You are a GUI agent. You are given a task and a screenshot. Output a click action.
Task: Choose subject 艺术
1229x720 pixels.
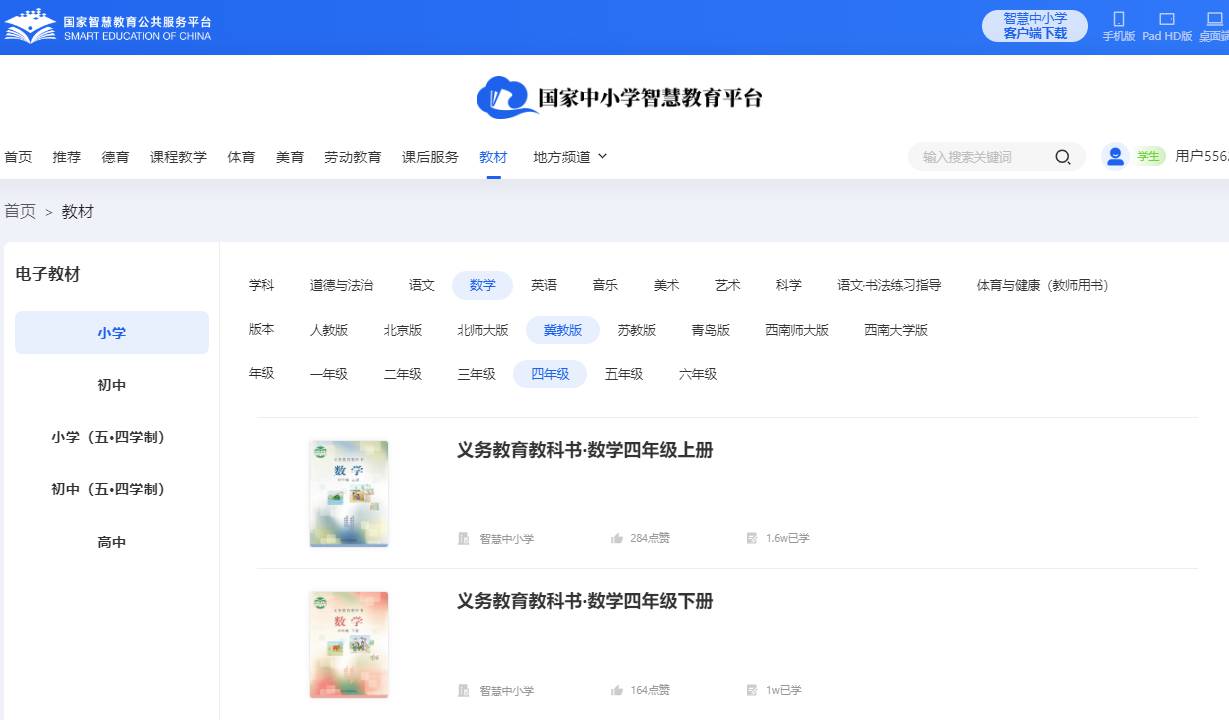pos(728,285)
